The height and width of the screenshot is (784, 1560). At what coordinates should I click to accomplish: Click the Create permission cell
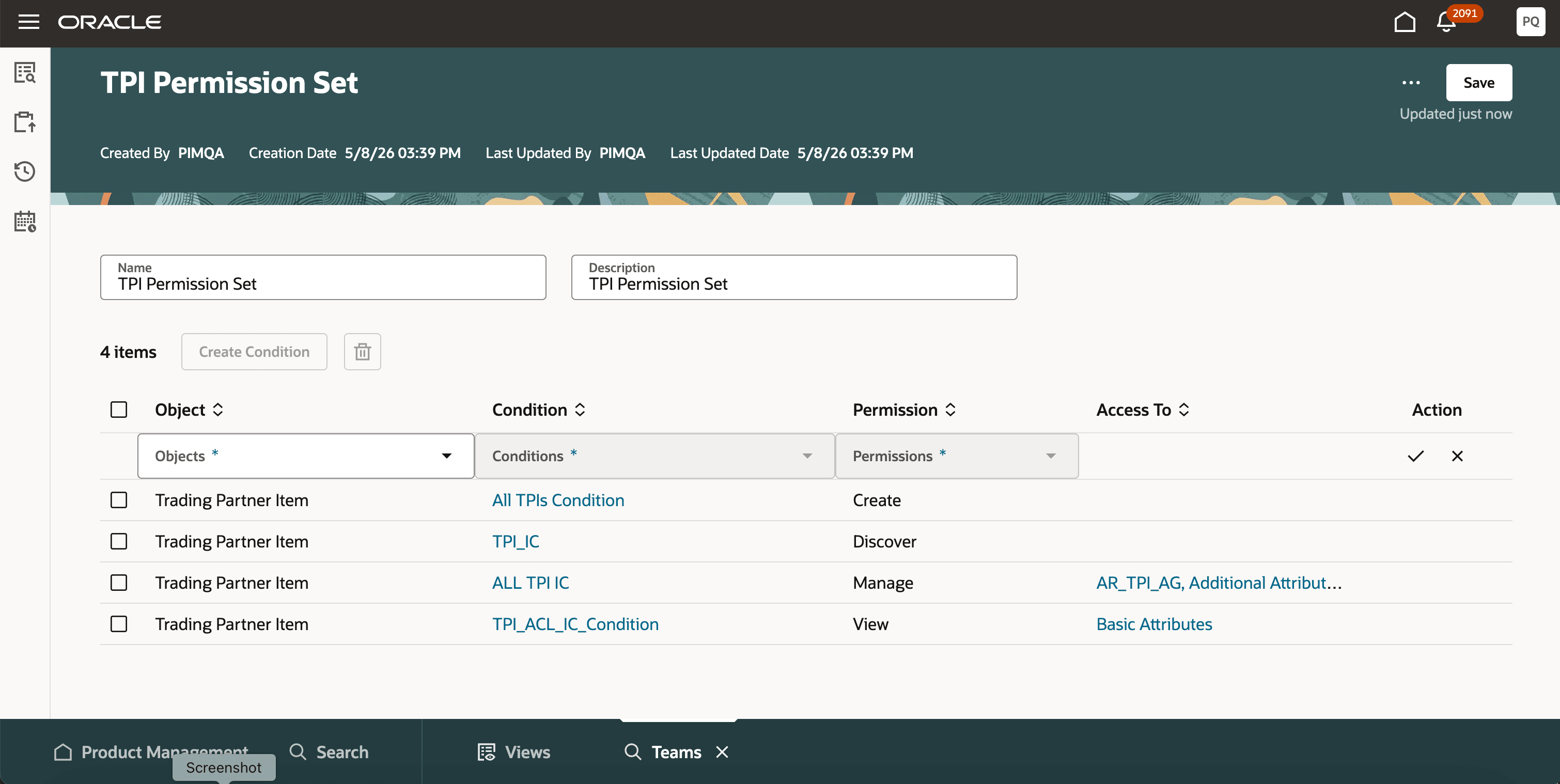pyautogui.click(x=876, y=500)
